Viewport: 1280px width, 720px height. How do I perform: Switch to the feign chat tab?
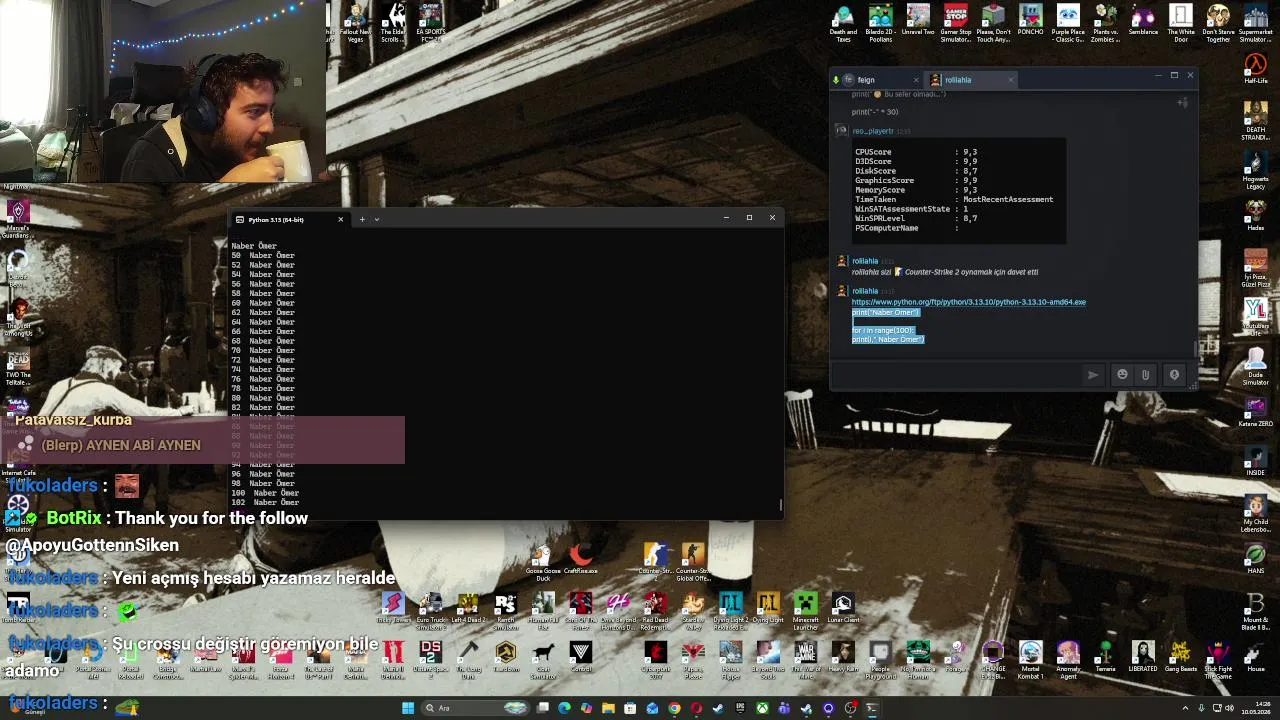point(871,80)
